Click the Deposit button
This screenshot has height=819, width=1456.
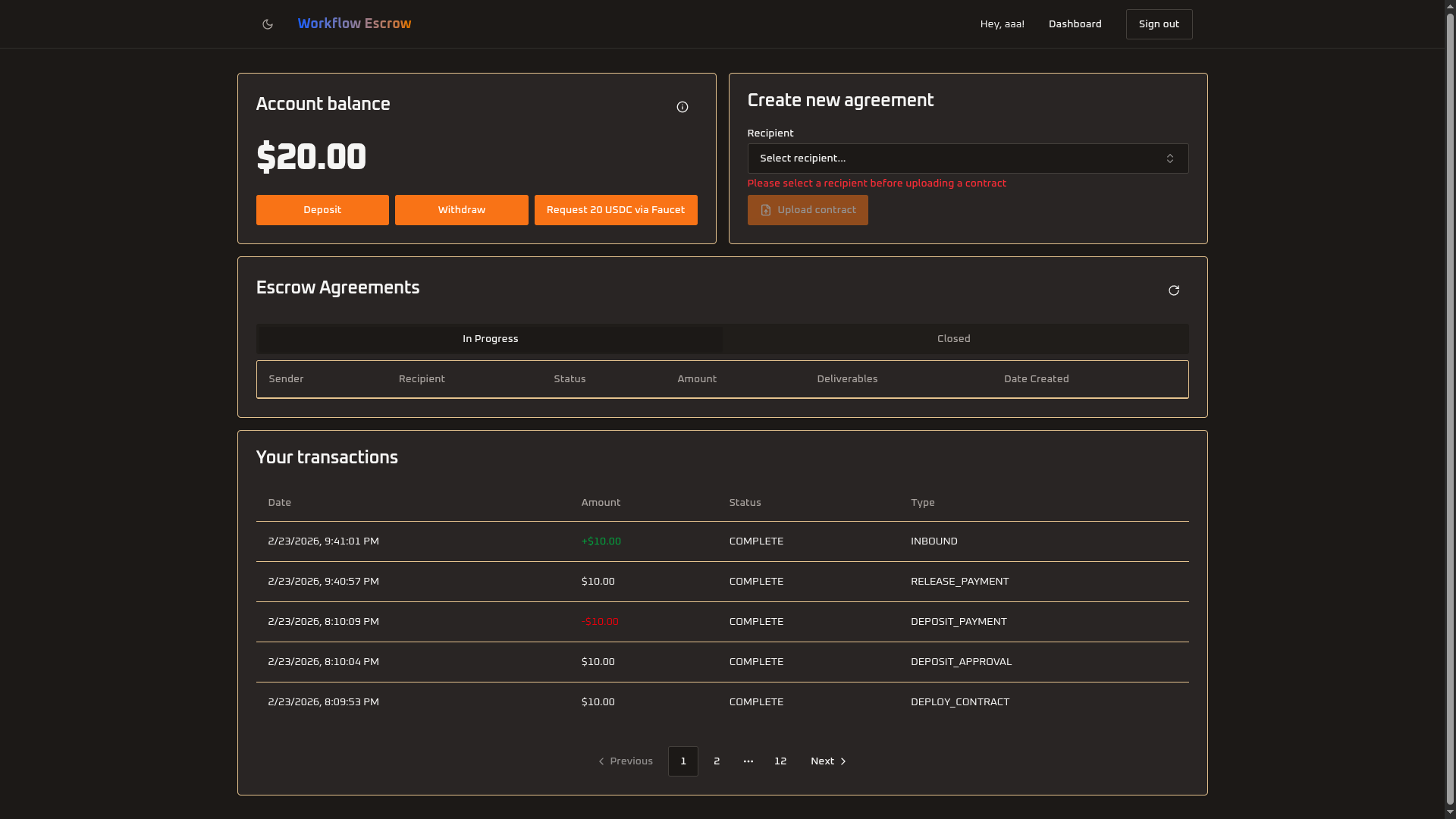322,210
